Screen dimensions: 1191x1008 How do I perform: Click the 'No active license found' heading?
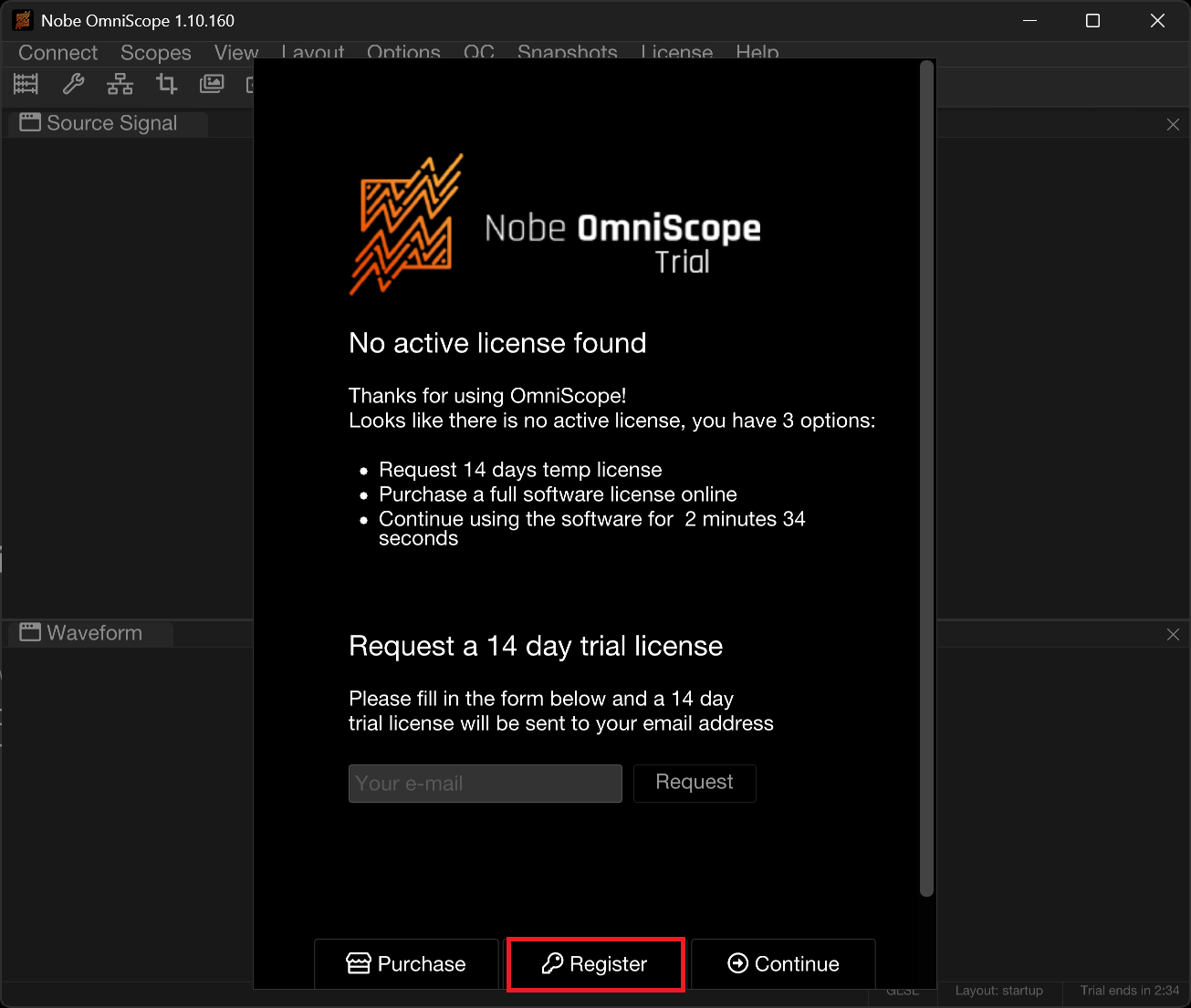[x=497, y=343]
